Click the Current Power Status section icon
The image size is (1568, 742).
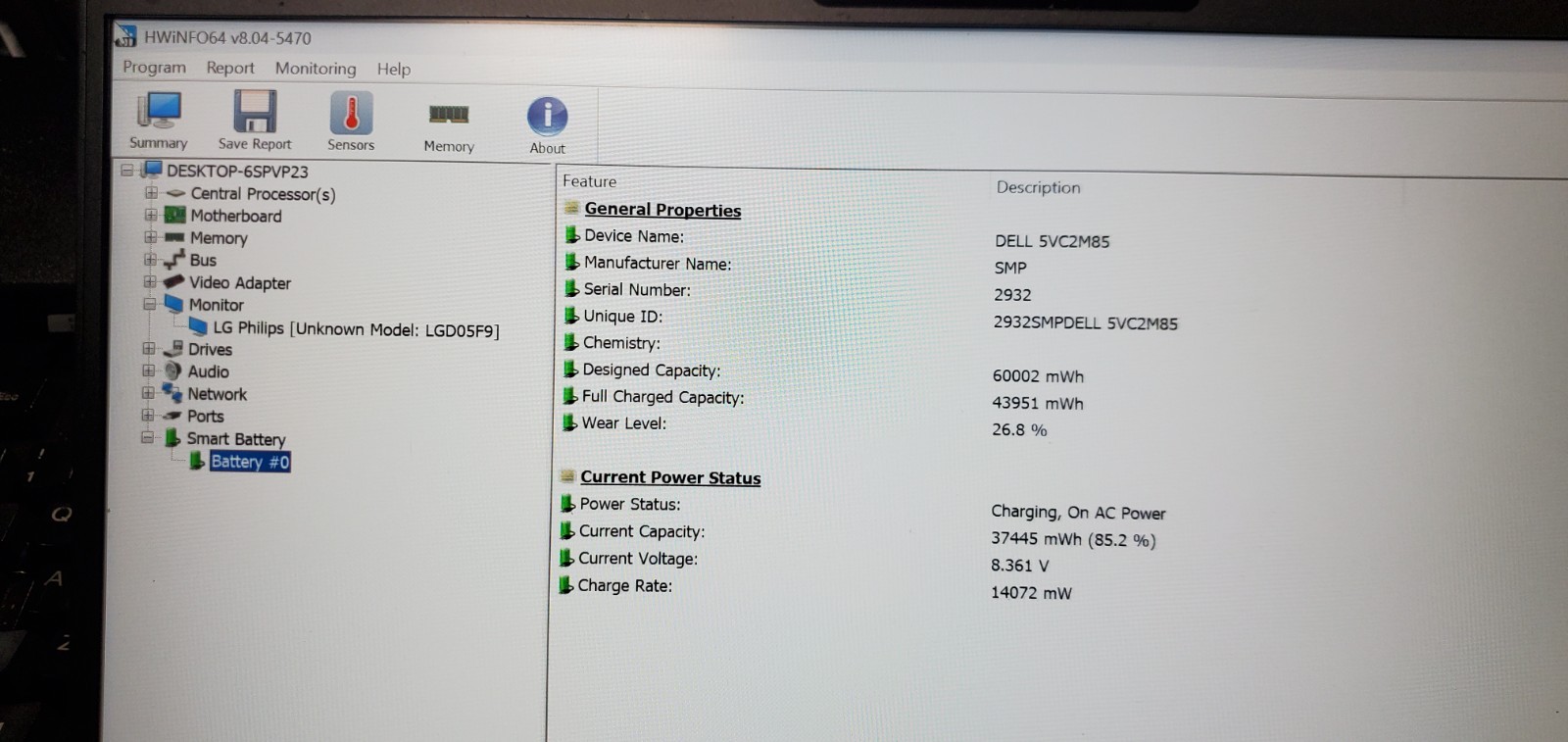(x=566, y=476)
